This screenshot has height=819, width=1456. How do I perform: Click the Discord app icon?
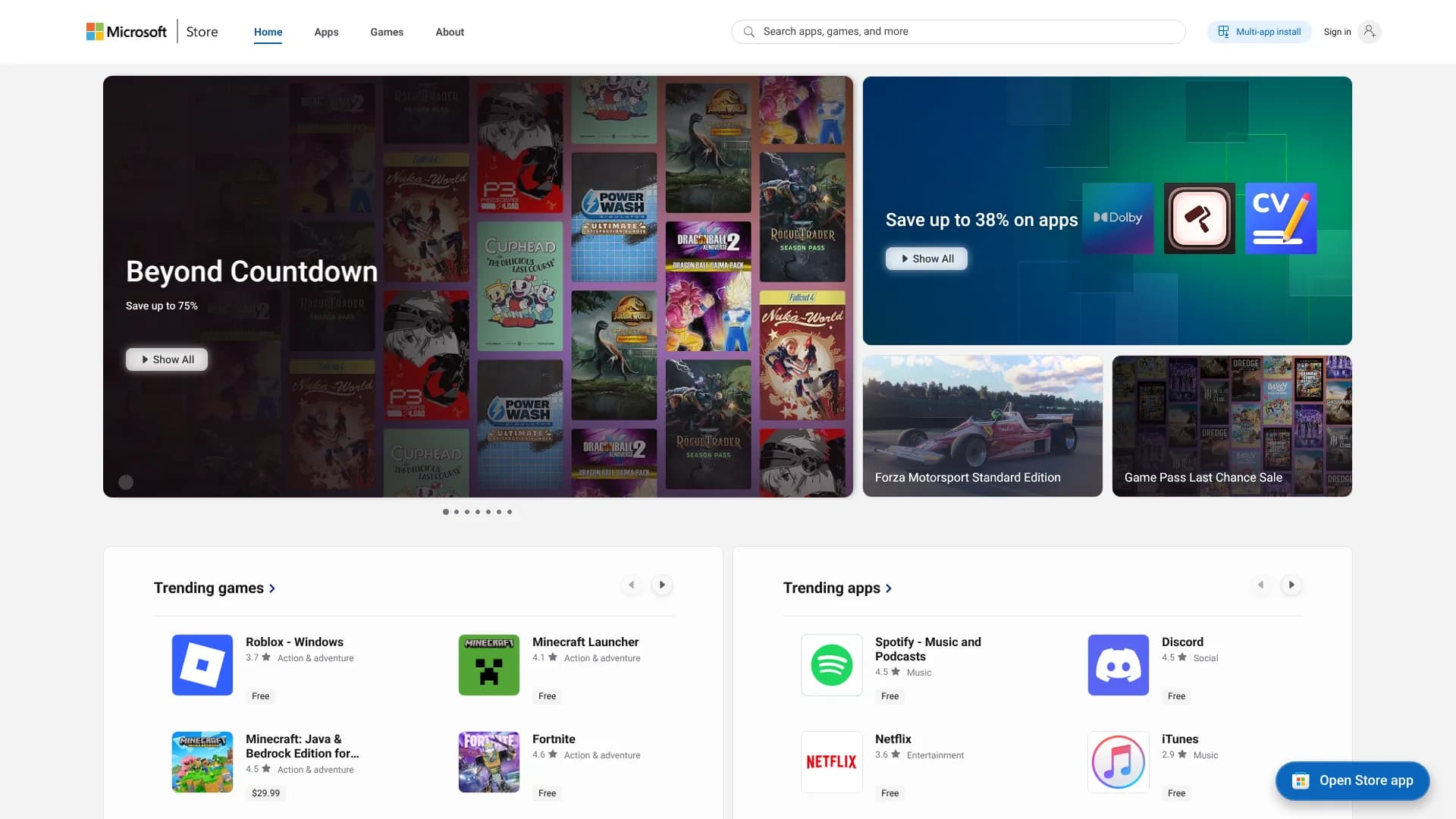point(1119,665)
